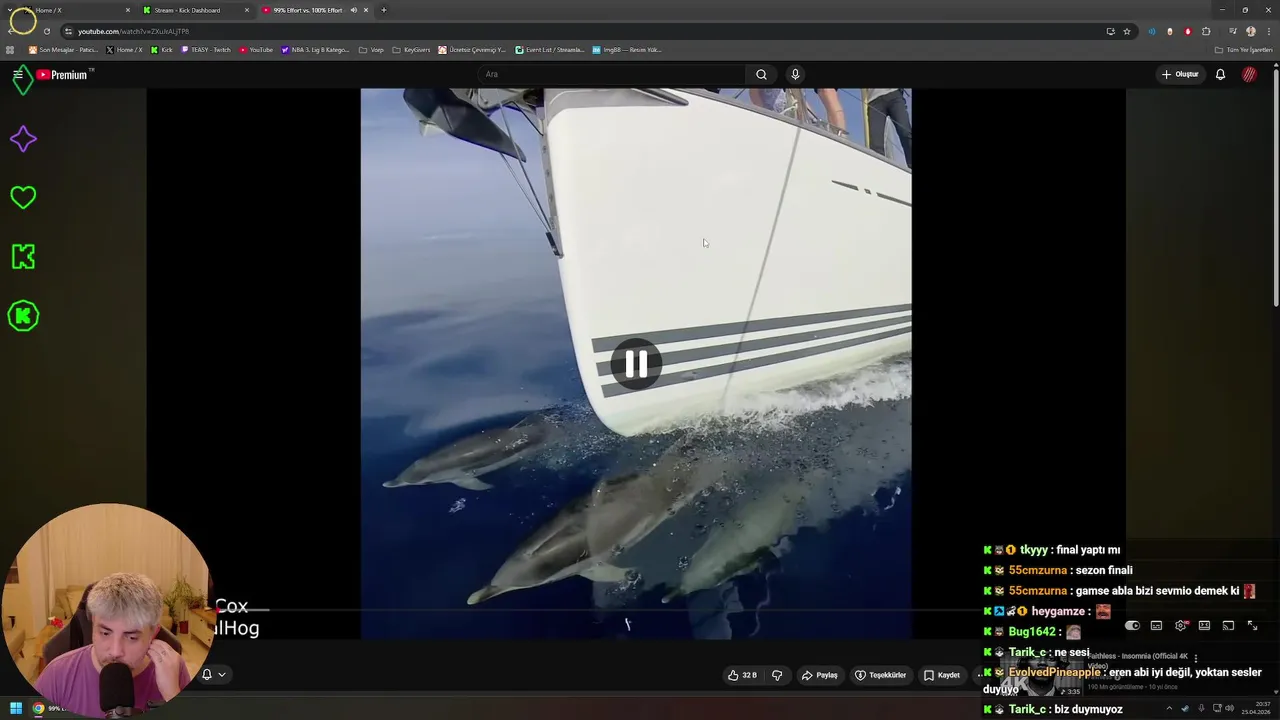Open the taskbar volume speaker icon
The width and height of the screenshot is (1280, 720).
point(1229,708)
